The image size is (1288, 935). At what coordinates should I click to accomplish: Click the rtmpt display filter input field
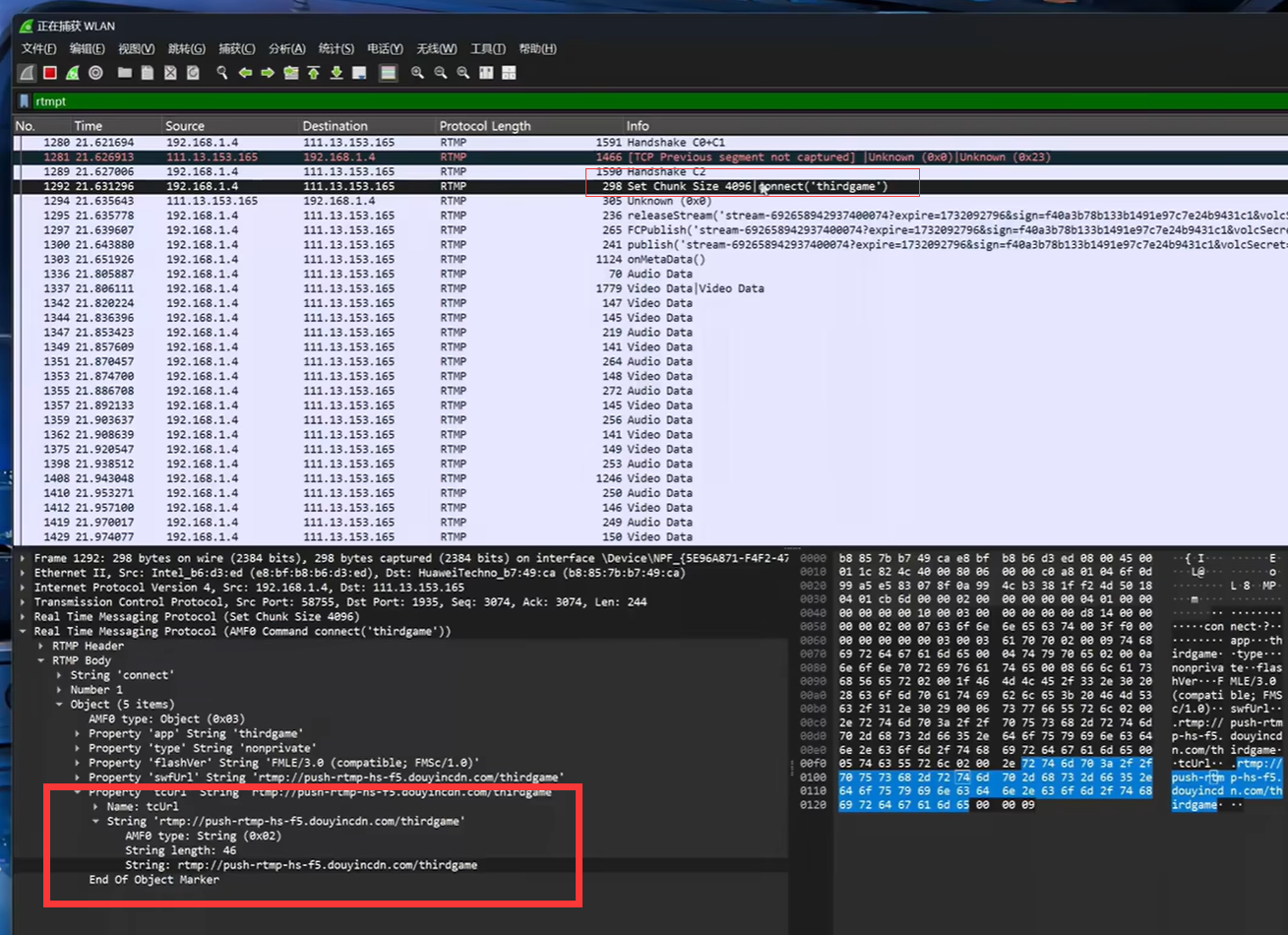point(590,101)
